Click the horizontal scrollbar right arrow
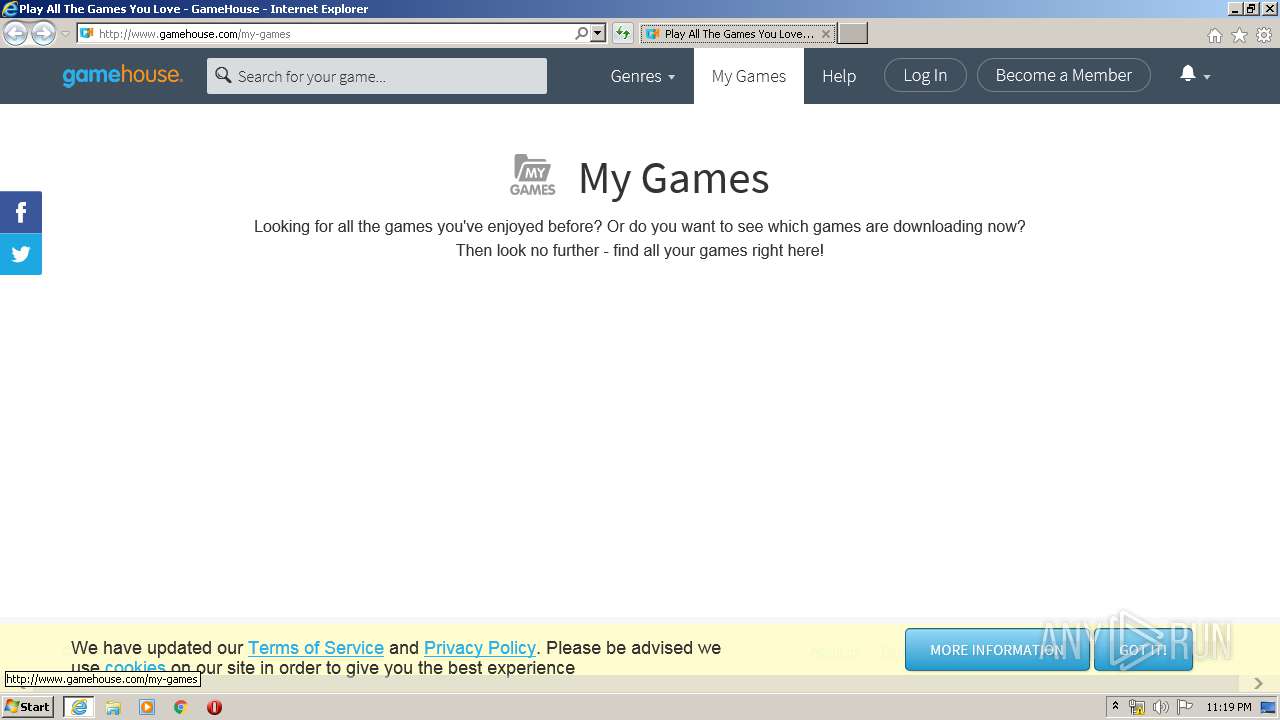1280x720 pixels. click(1258, 683)
